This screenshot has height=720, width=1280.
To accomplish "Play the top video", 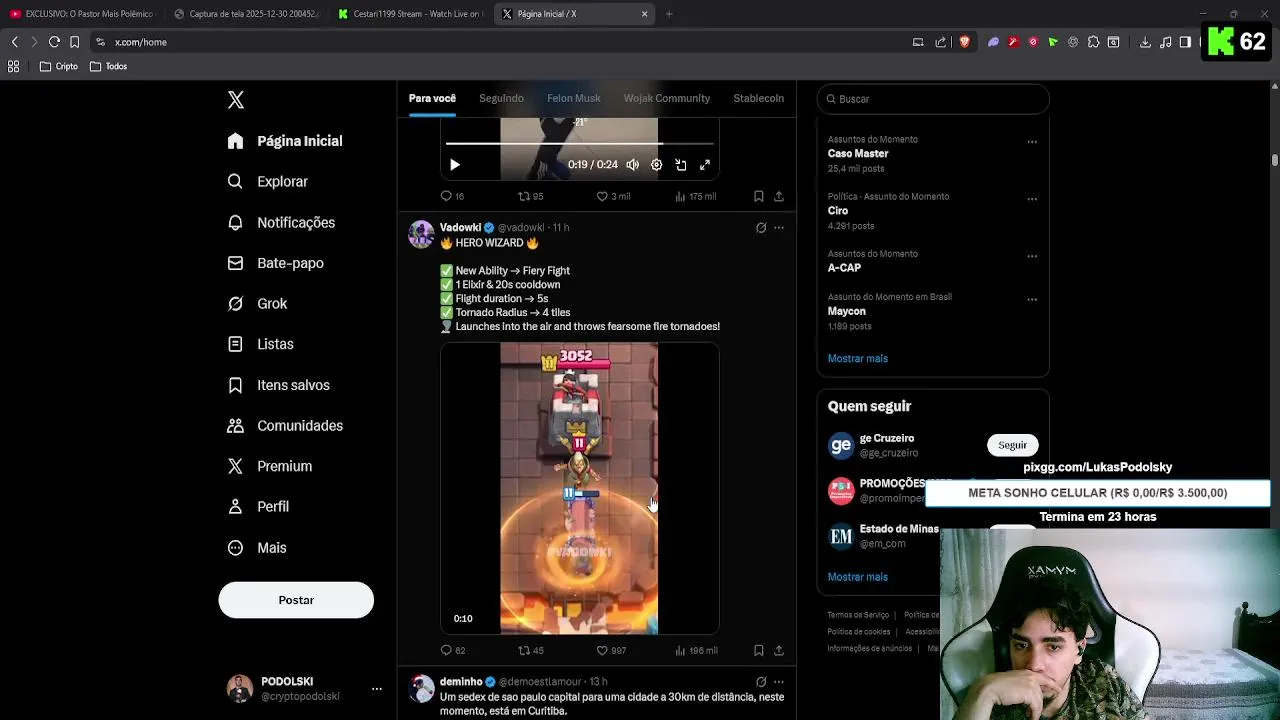I will (x=455, y=165).
